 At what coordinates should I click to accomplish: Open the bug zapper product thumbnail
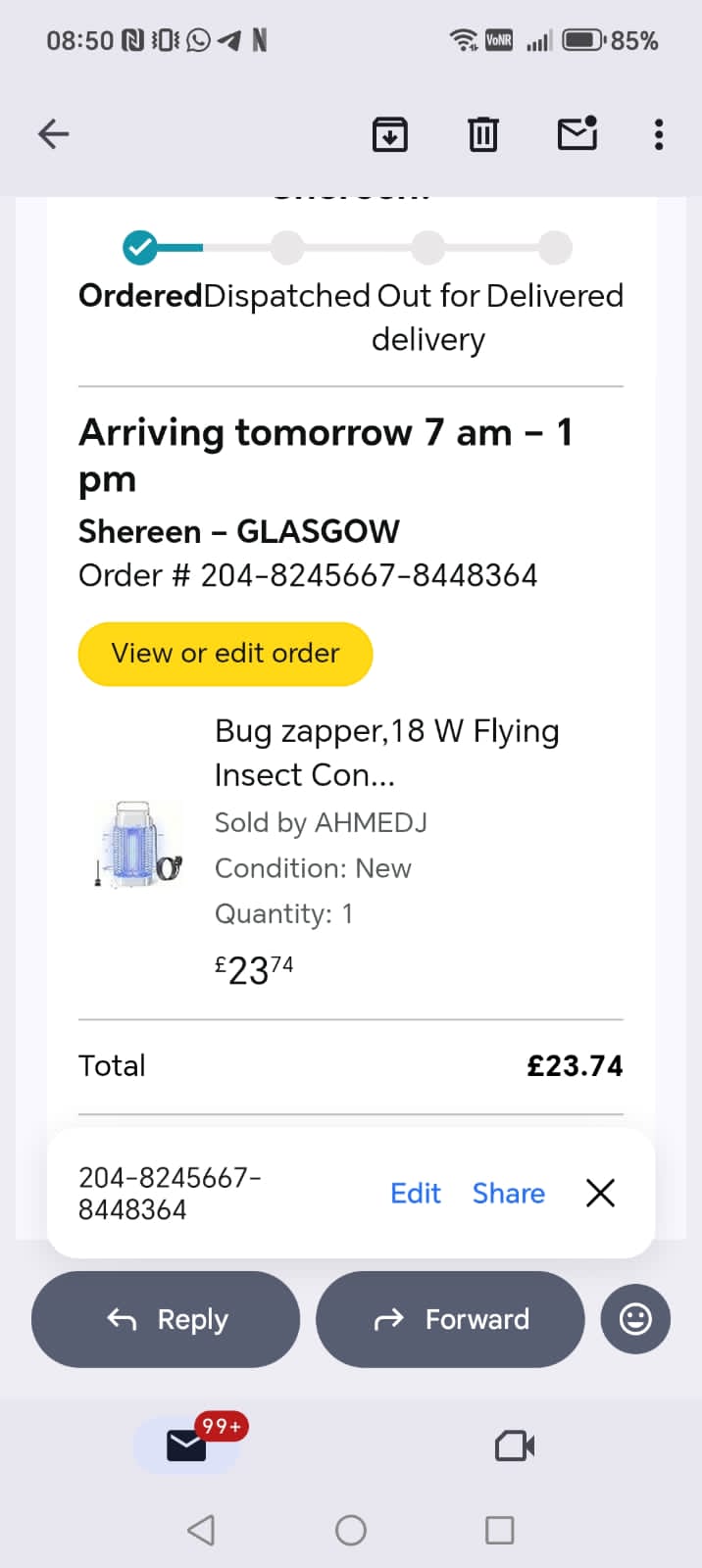[x=140, y=845]
